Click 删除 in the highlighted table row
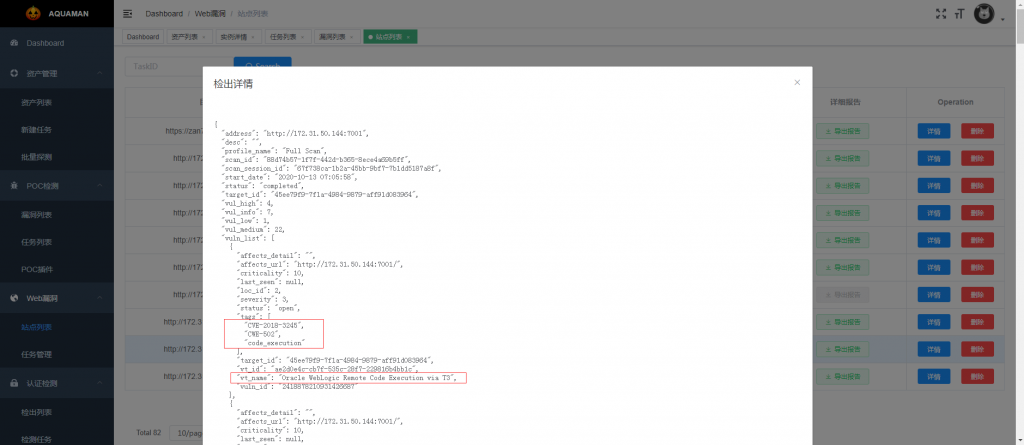 pyautogui.click(x=977, y=349)
